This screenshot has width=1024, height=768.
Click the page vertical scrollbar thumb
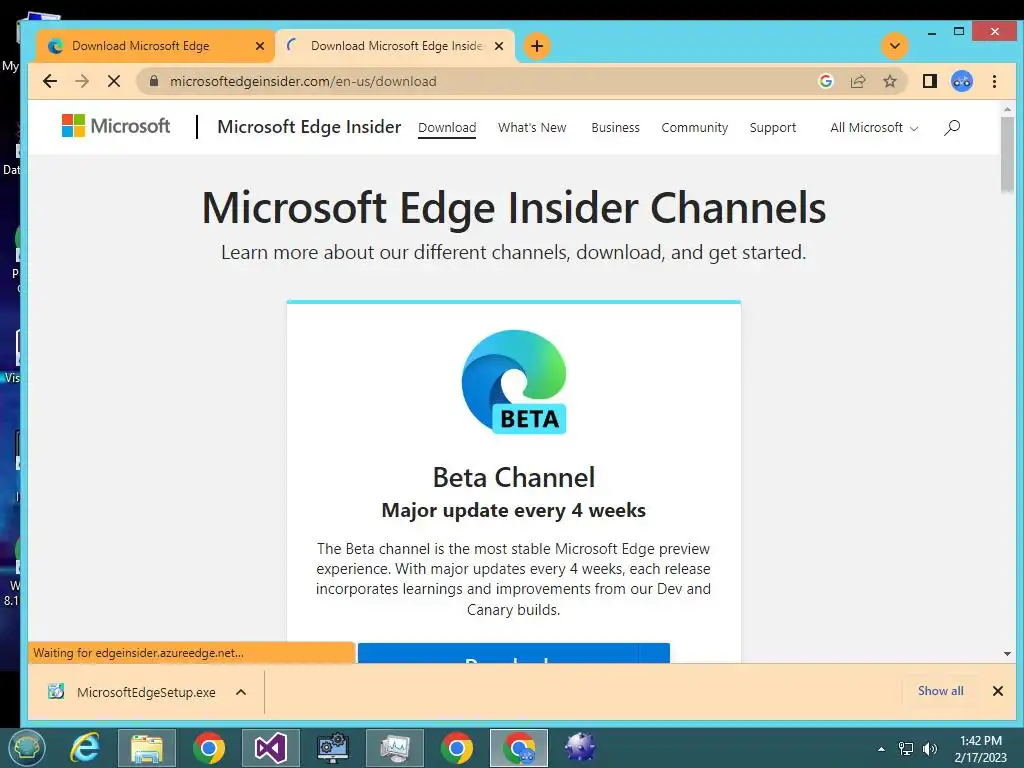pyautogui.click(x=1007, y=155)
